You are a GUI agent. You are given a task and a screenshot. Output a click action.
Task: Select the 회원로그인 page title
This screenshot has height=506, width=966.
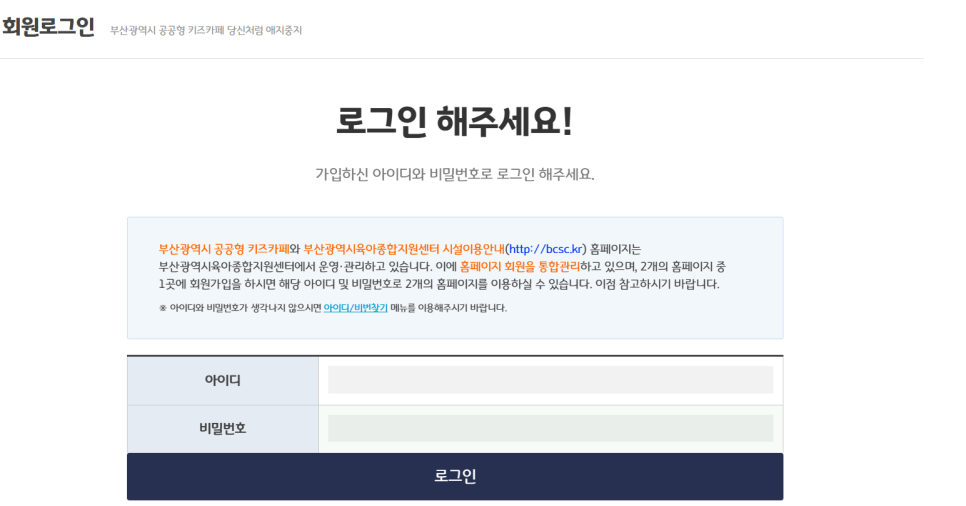(x=48, y=27)
